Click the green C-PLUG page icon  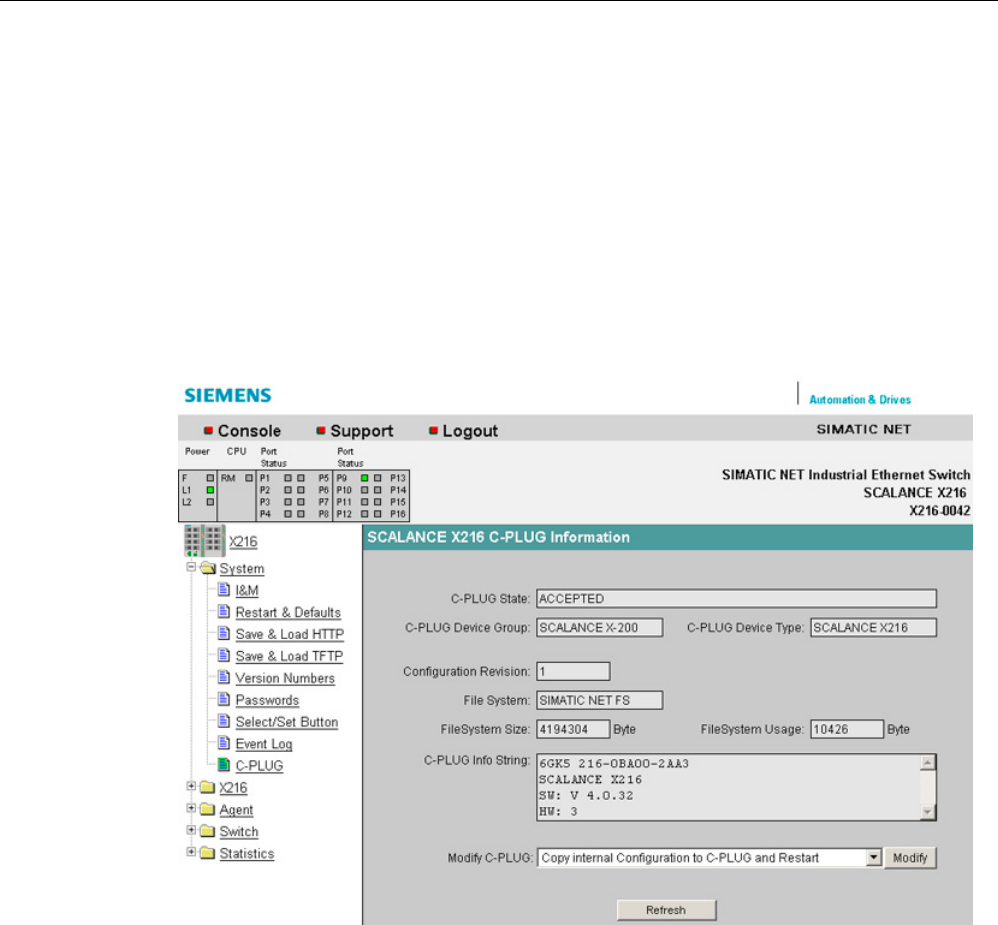pyautogui.click(x=223, y=765)
